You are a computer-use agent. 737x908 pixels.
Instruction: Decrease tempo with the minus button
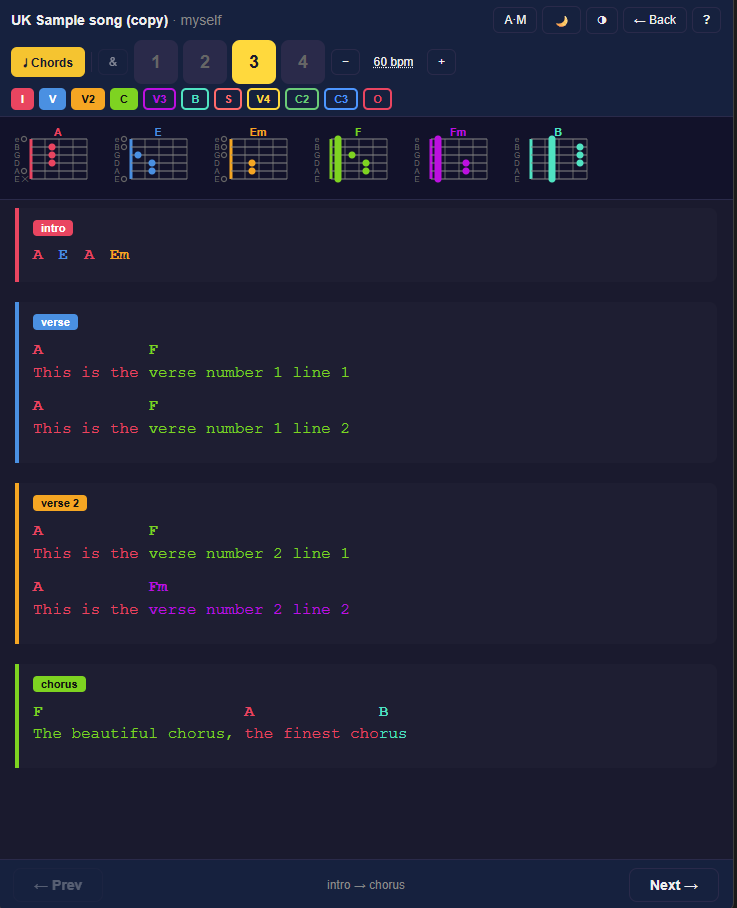click(x=346, y=62)
